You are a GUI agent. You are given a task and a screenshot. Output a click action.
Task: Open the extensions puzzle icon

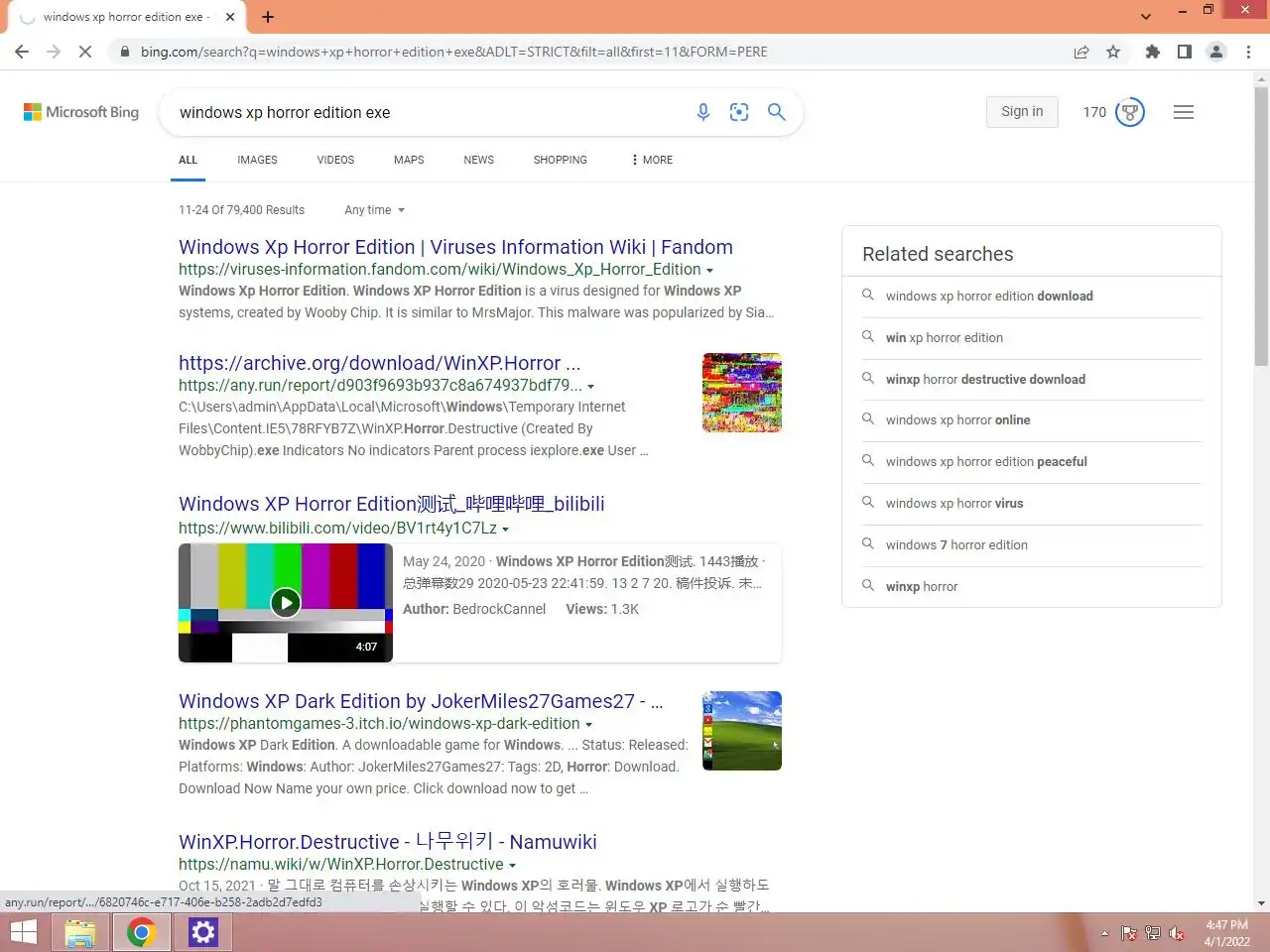(1152, 52)
